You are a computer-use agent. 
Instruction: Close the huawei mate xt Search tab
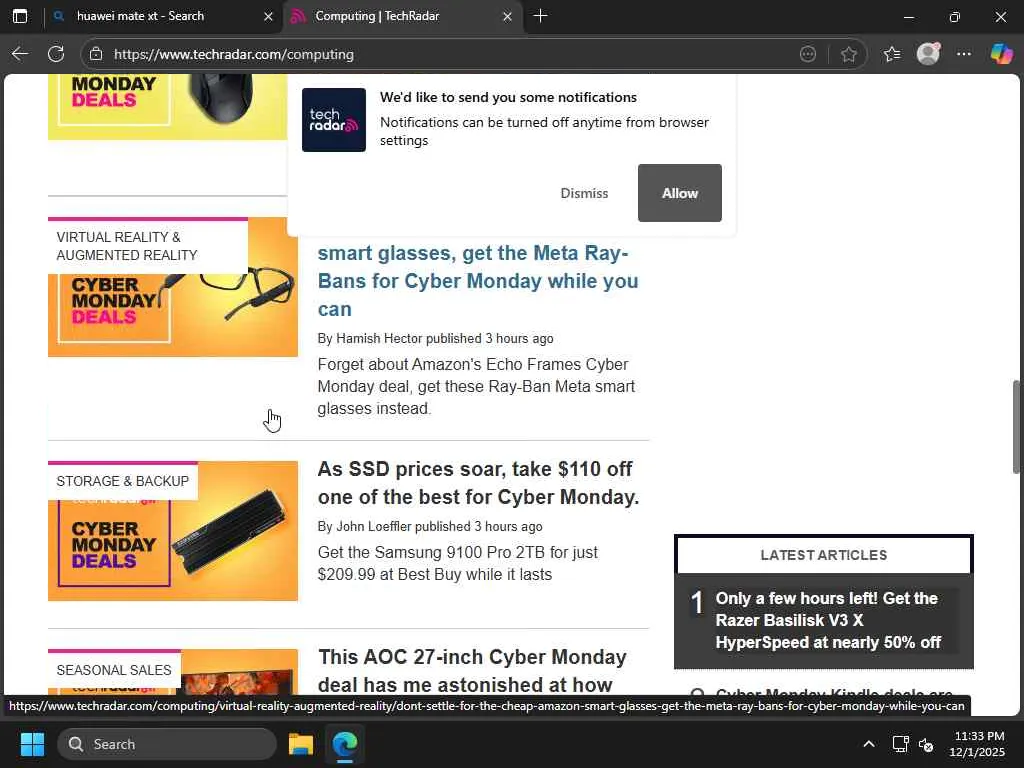point(268,16)
